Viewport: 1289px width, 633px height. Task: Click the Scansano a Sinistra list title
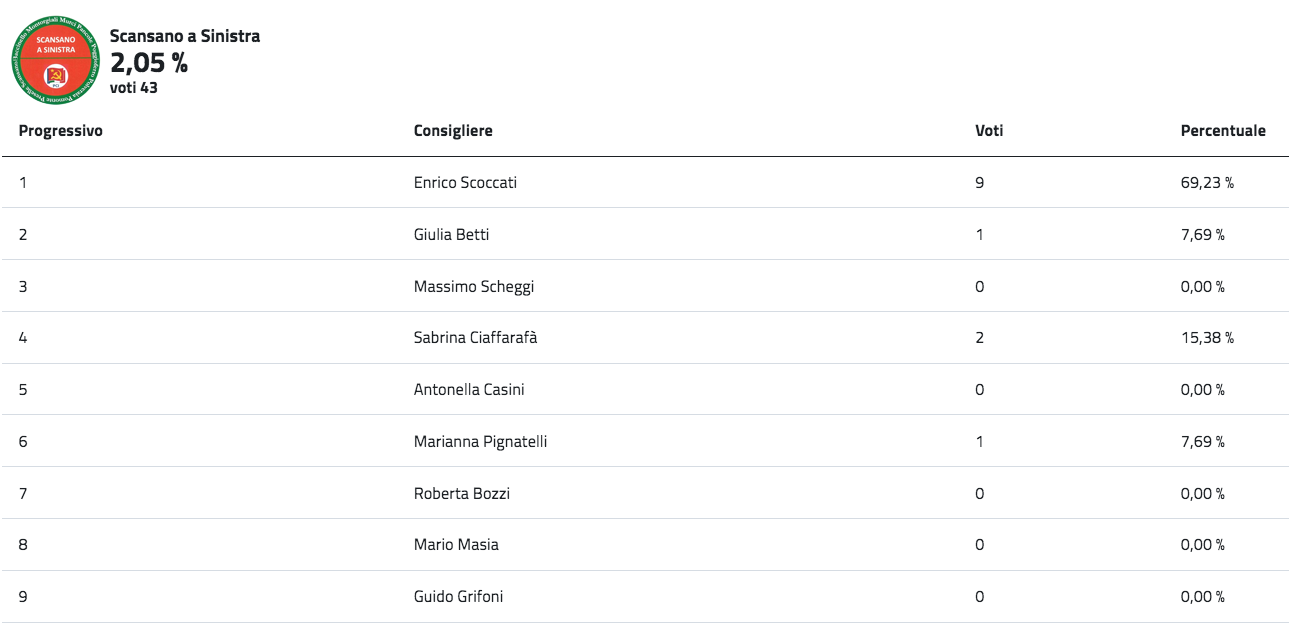[185, 36]
